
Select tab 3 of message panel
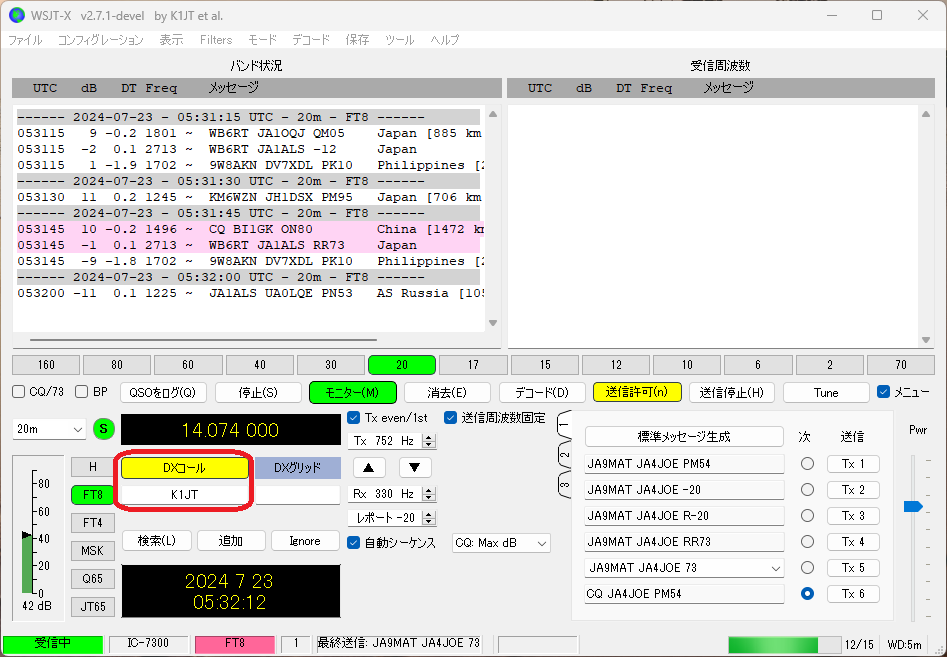click(x=564, y=484)
